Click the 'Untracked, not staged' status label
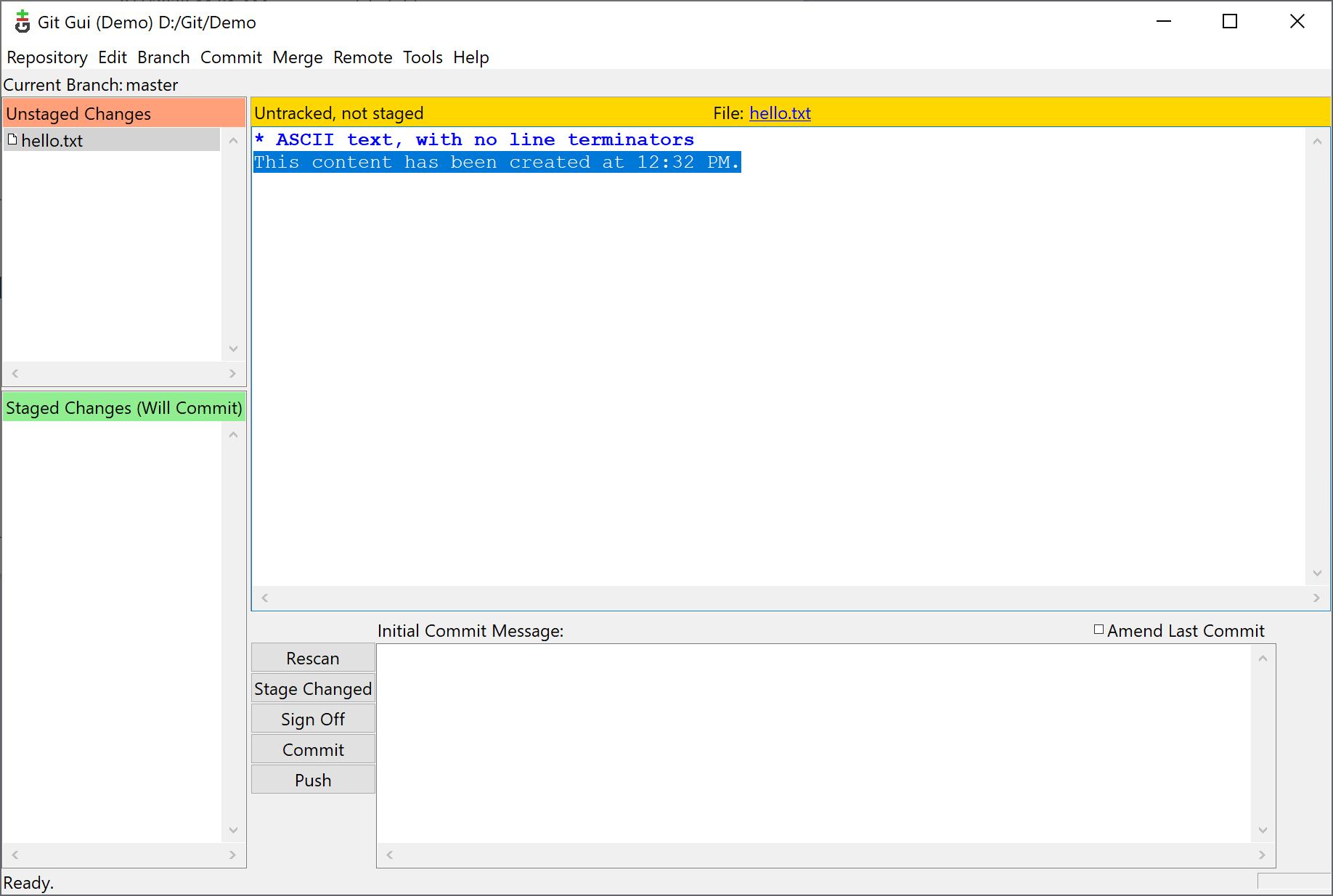The height and width of the screenshot is (896, 1333). (339, 113)
